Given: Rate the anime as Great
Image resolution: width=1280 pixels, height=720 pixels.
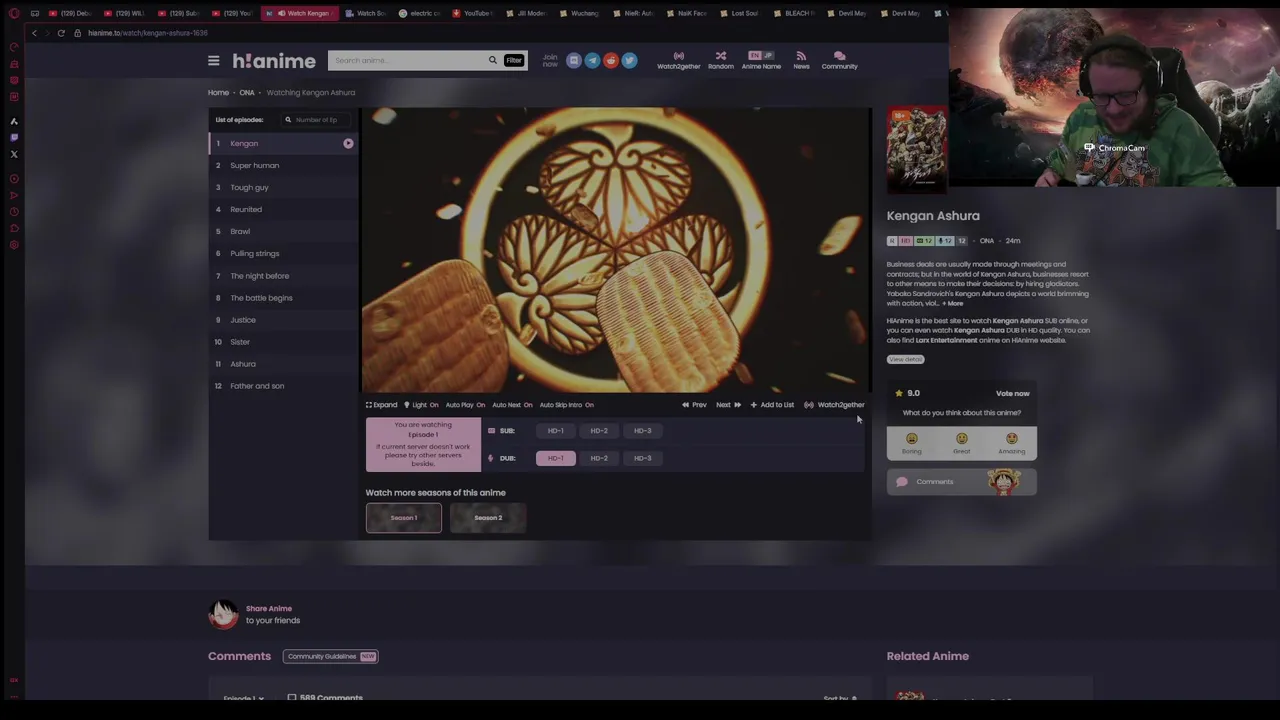Looking at the screenshot, I should [961, 442].
